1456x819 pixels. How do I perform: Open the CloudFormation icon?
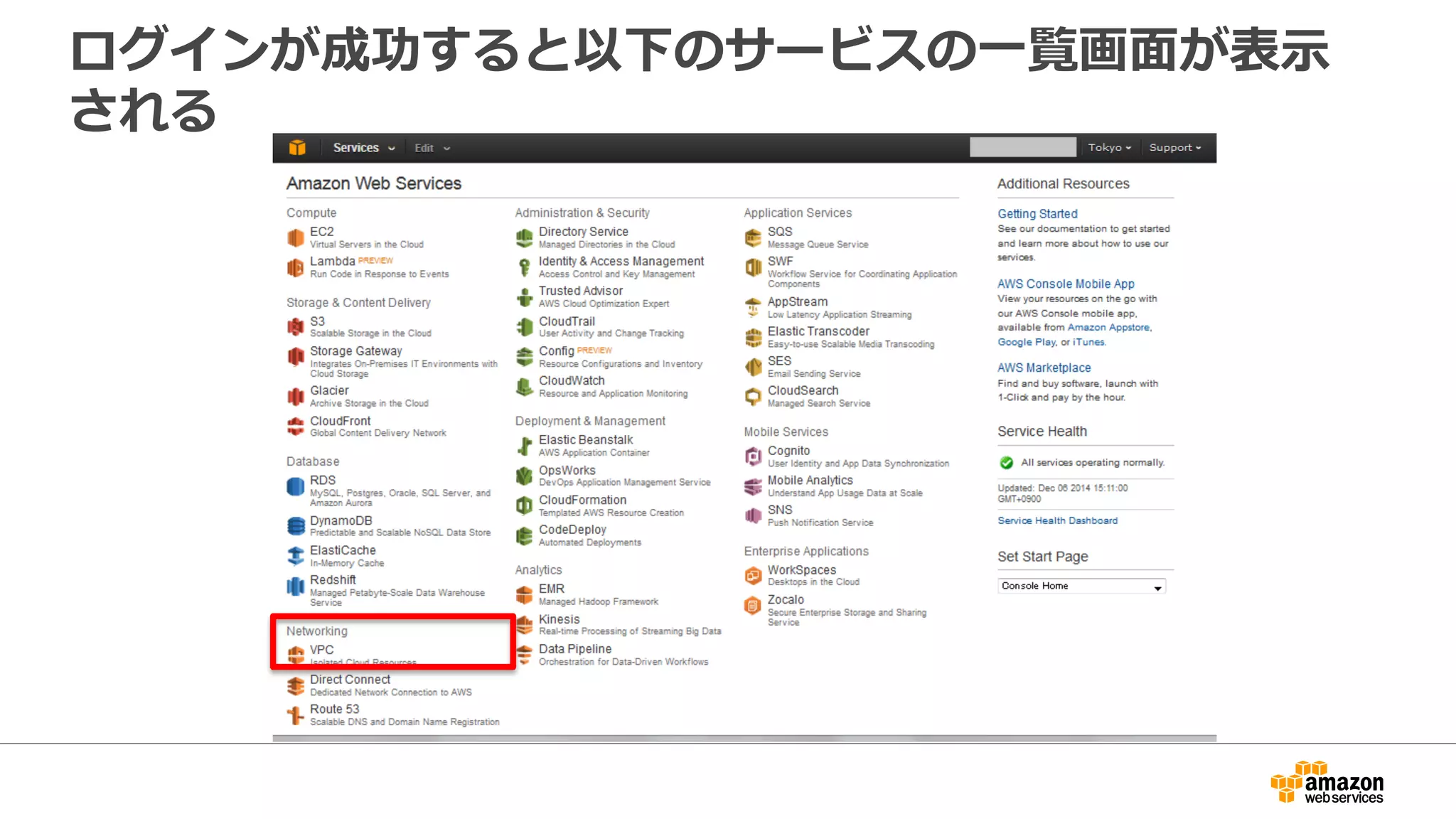tap(525, 506)
